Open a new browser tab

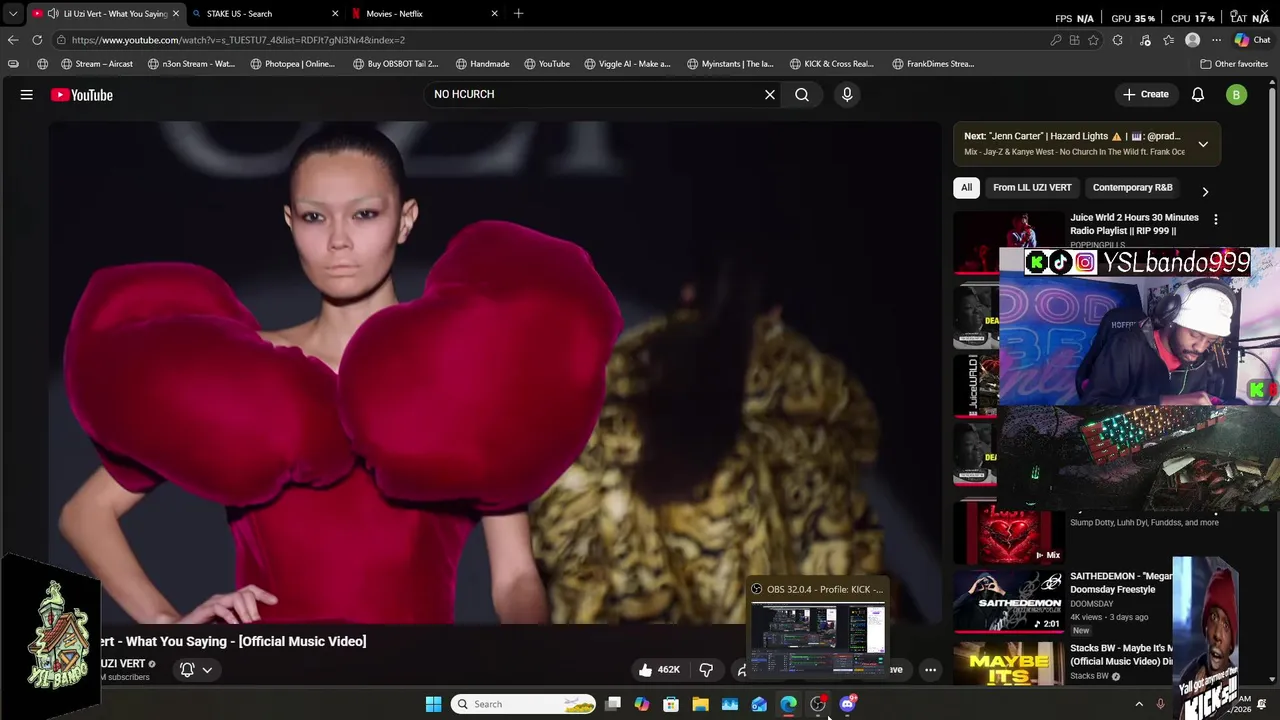point(518,14)
